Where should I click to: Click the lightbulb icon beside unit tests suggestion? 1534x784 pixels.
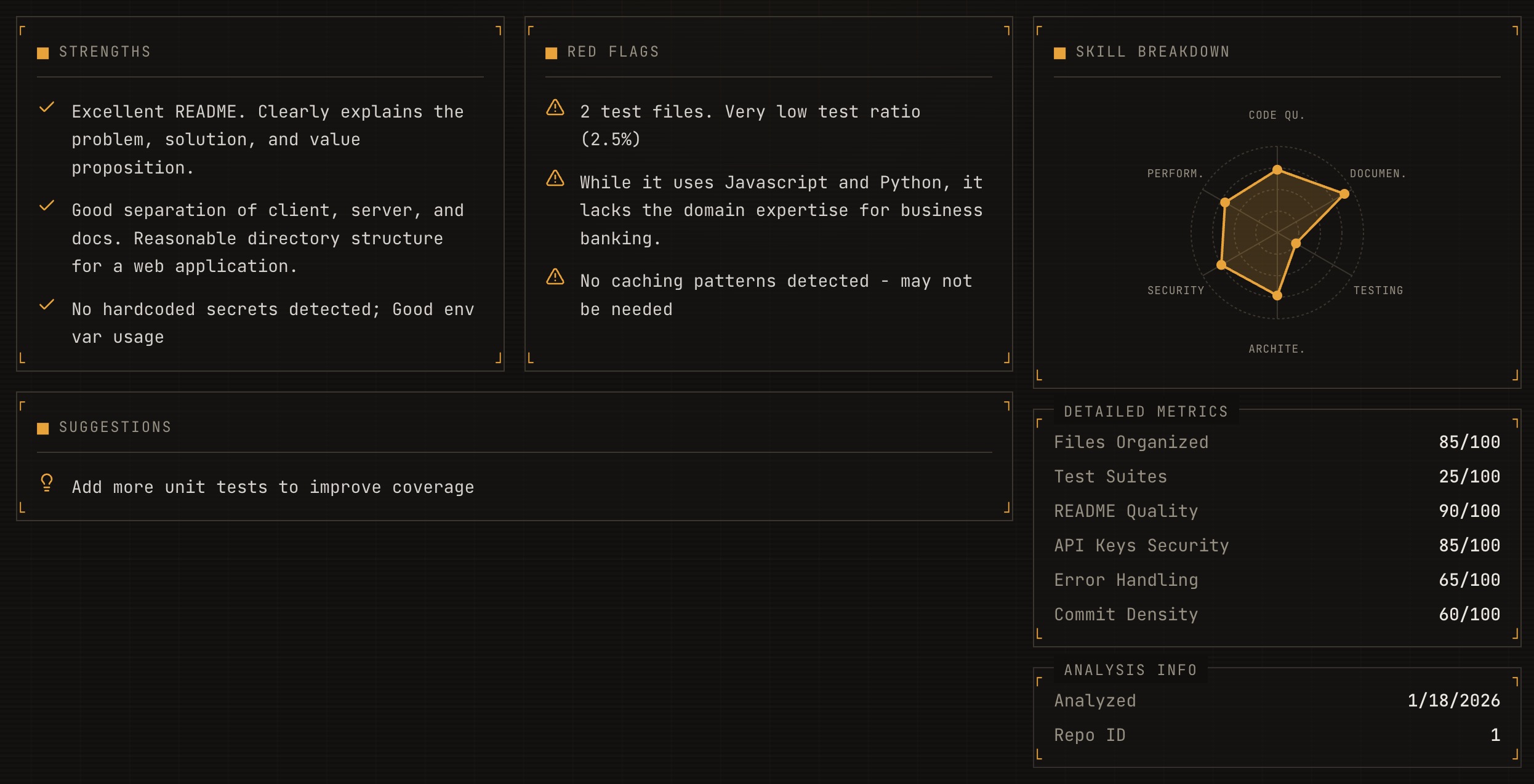(x=47, y=482)
